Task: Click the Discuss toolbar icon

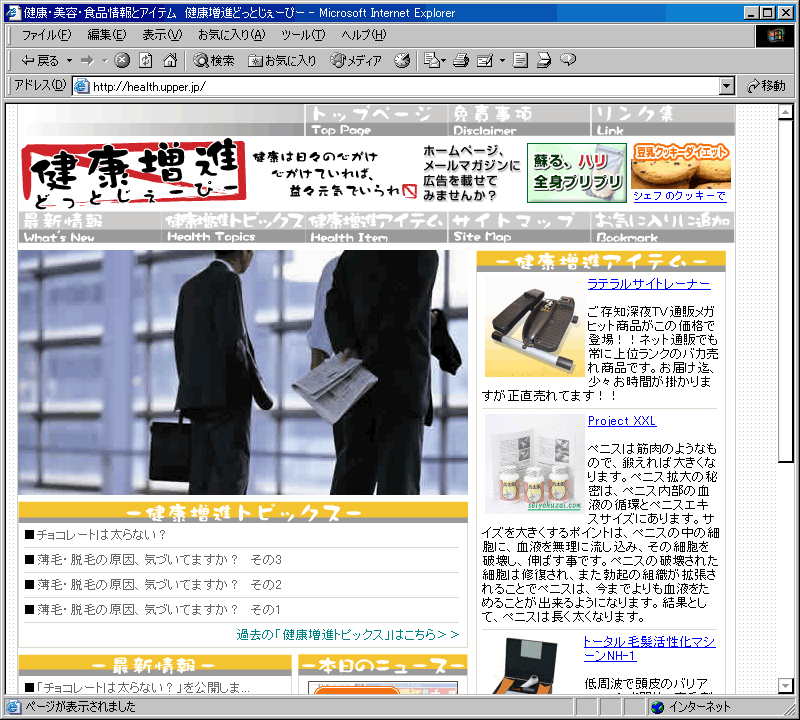Action: coord(520,61)
